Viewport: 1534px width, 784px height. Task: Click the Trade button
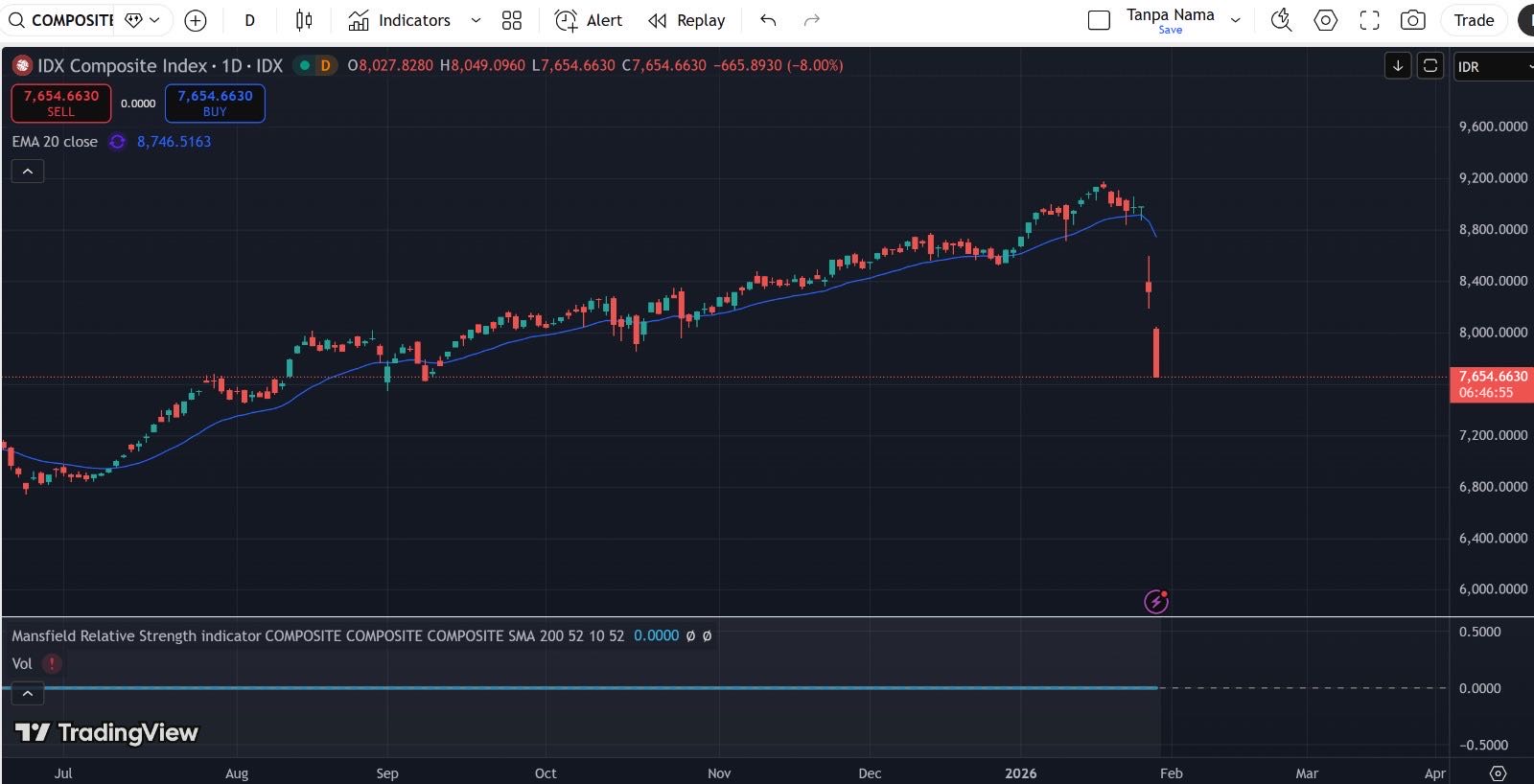[x=1473, y=20]
